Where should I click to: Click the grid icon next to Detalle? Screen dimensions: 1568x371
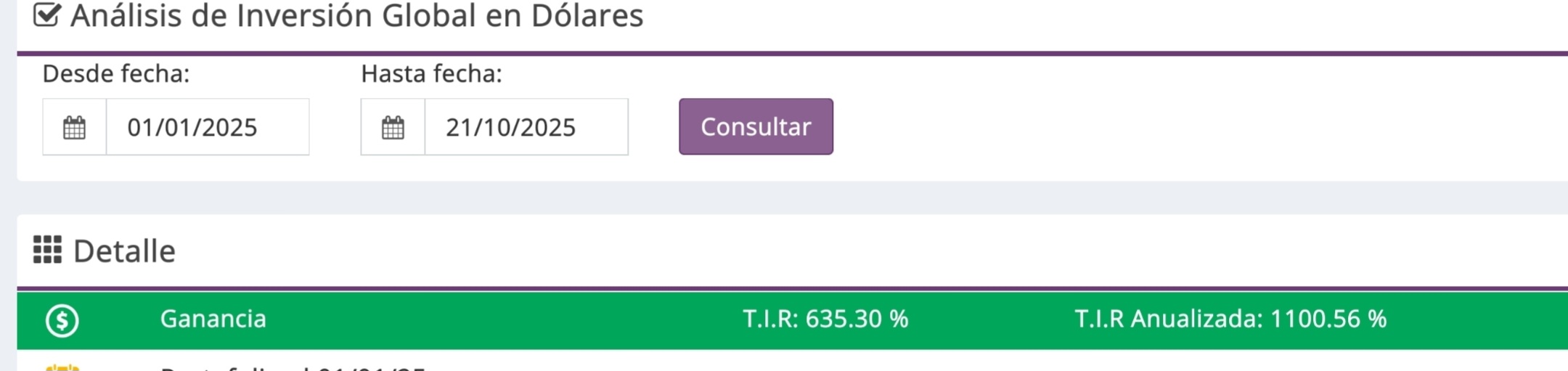[48, 250]
